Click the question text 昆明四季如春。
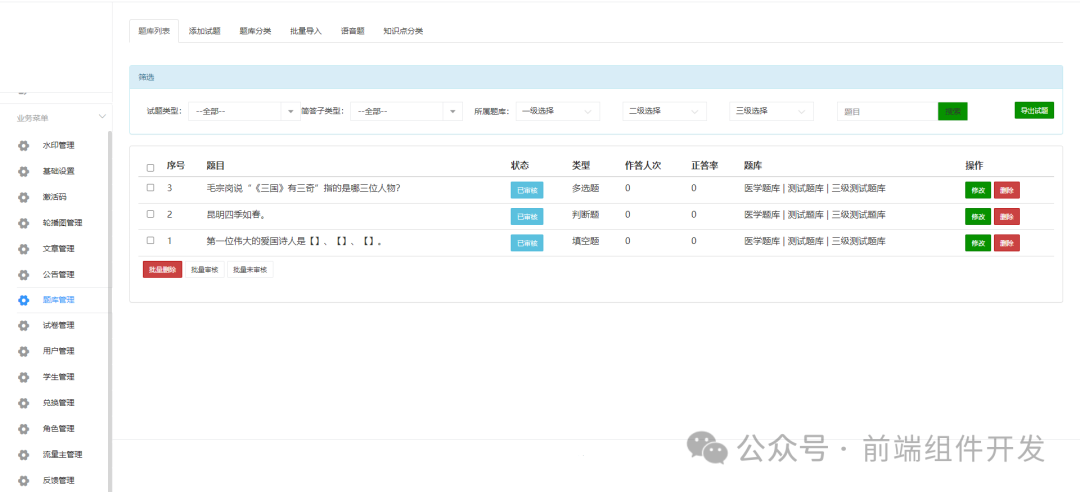The image size is (1080, 492). [x=236, y=215]
